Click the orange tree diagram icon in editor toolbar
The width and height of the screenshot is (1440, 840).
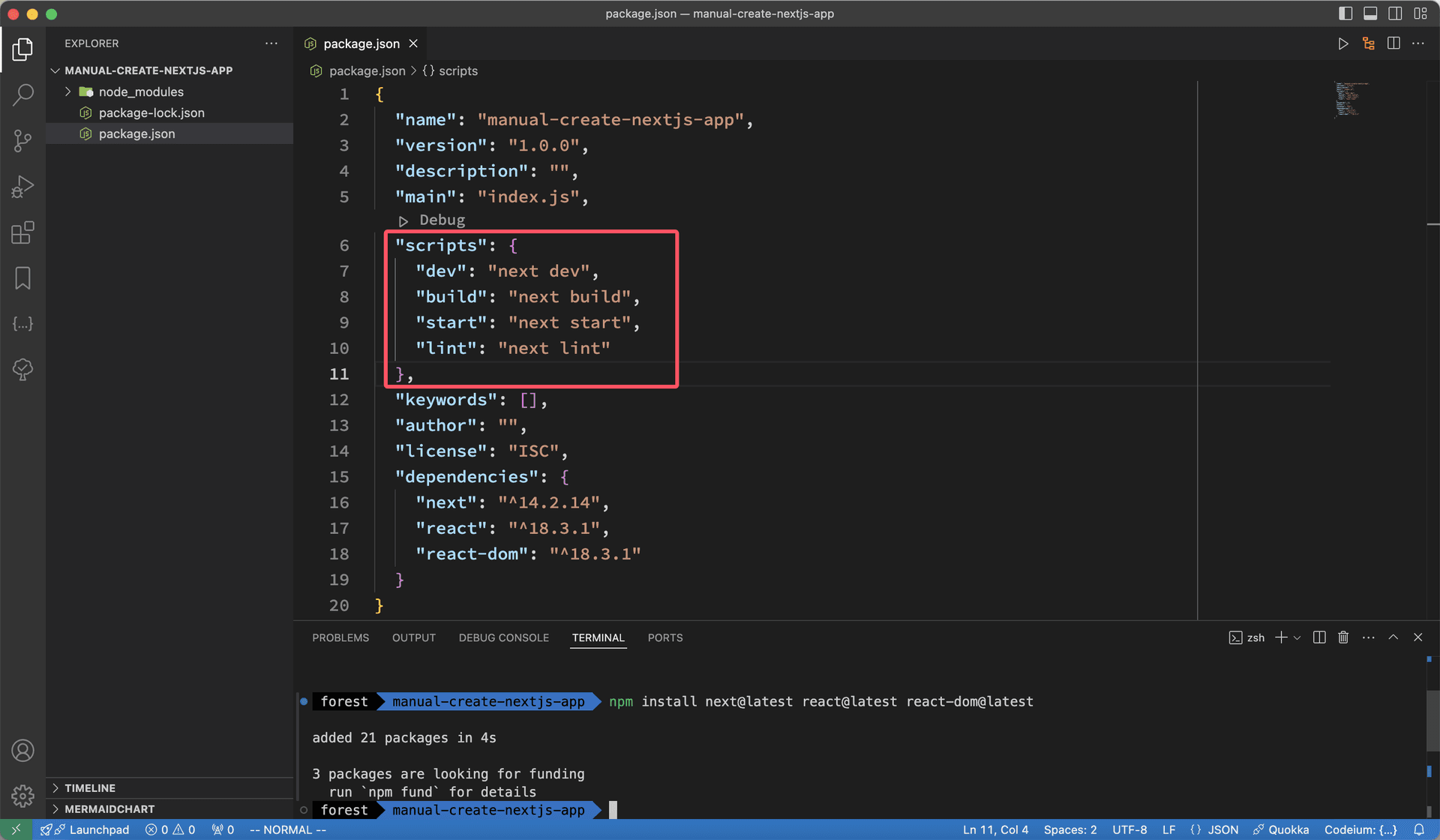pyautogui.click(x=1369, y=43)
